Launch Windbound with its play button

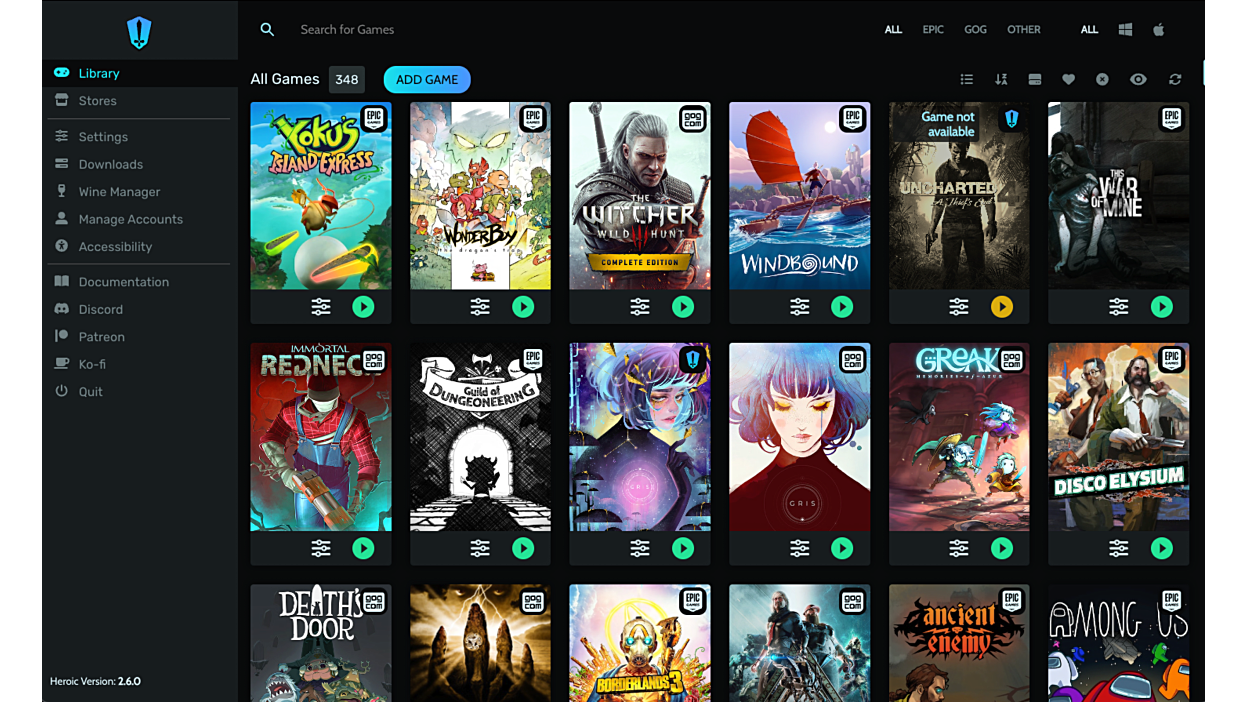[x=842, y=307]
